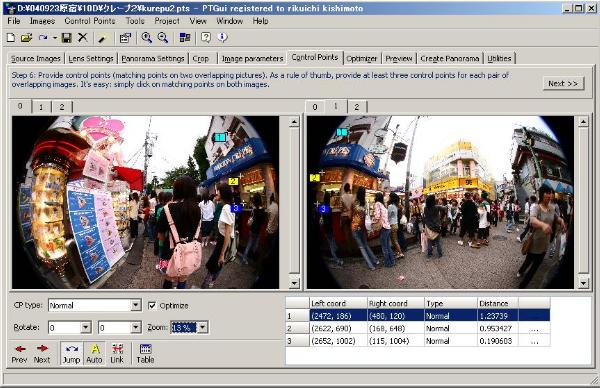Open the File menu

14,21
